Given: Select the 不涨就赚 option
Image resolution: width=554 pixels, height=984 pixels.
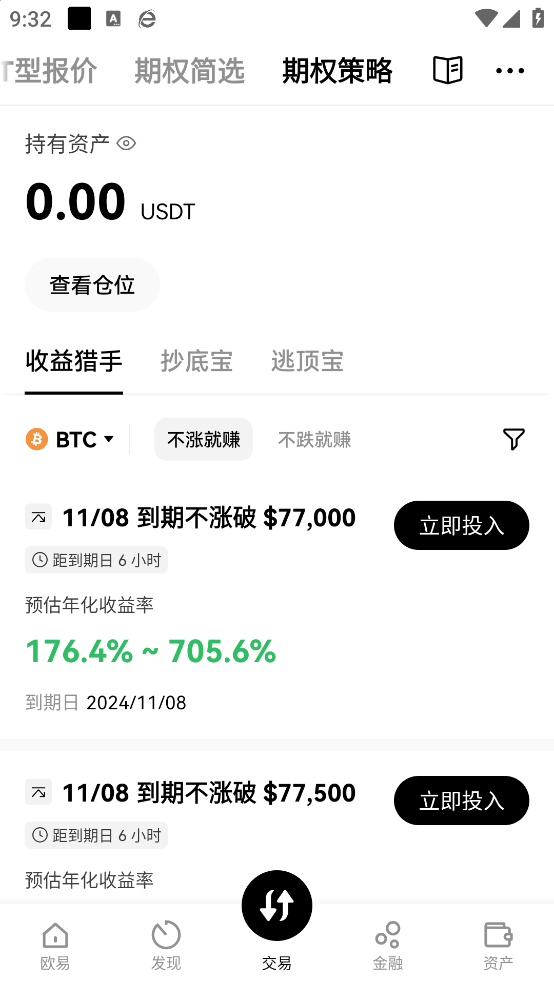Looking at the screenshot, I should point(204,439).
